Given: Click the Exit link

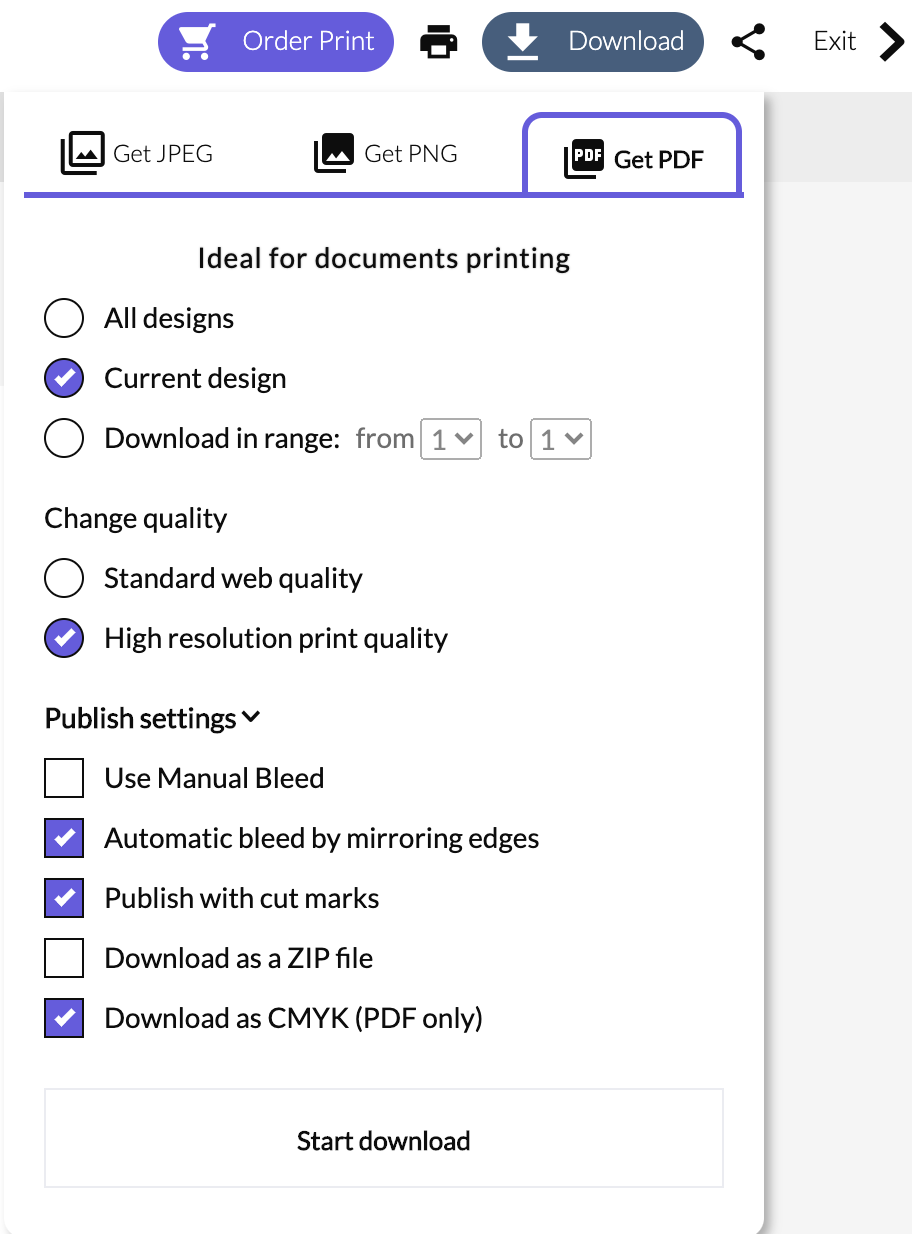Looking at the screenshot, I should (835, 41).
